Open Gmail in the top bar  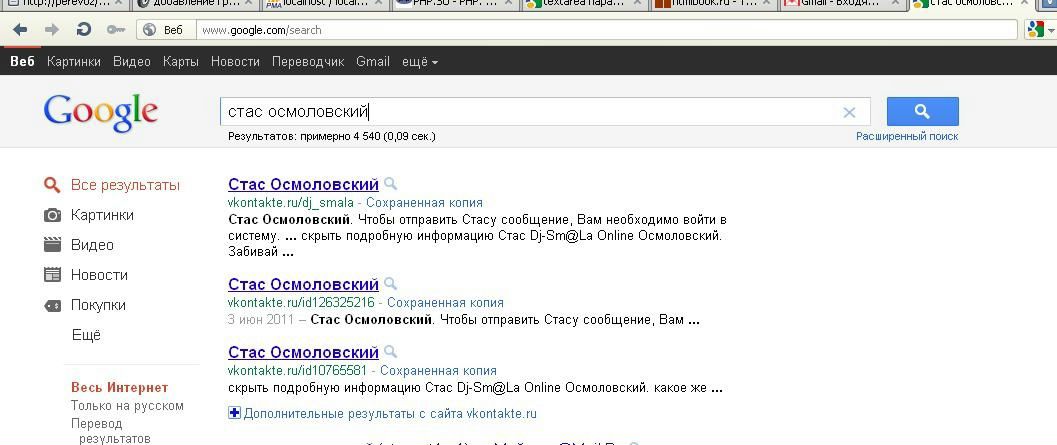[373, 61]
